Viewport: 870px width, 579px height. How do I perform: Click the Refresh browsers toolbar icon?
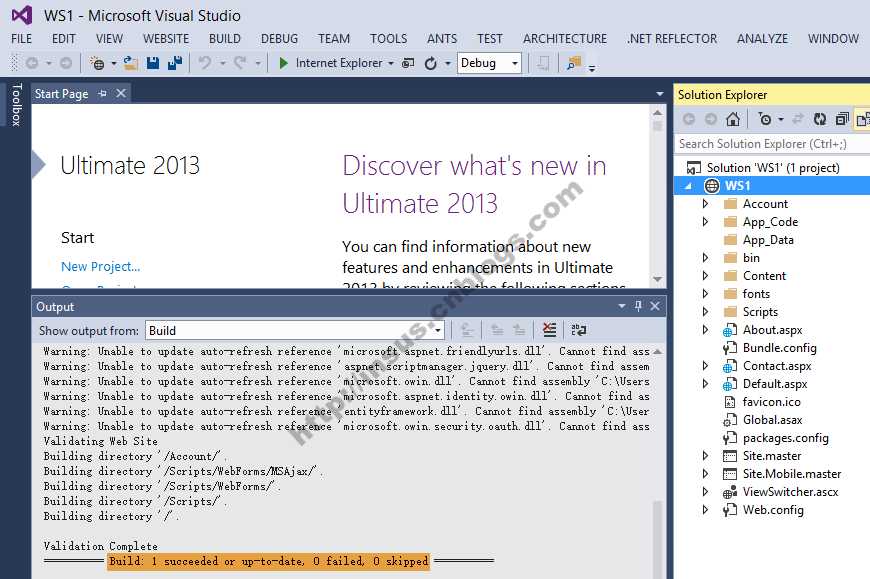[x=431, y=63]
